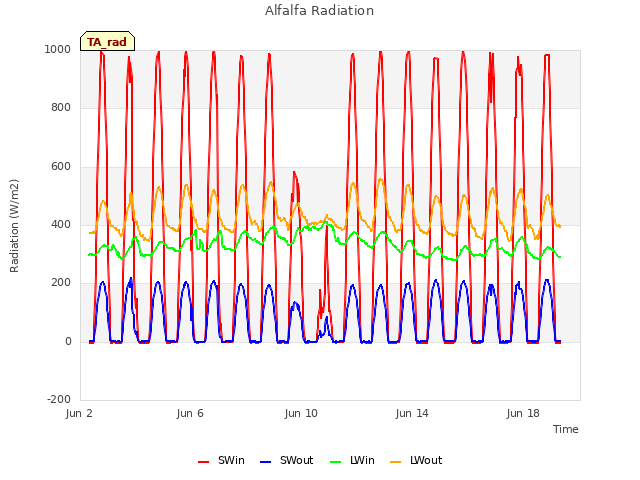Click the -200 y-axis tick label

[x=59, y=400]
